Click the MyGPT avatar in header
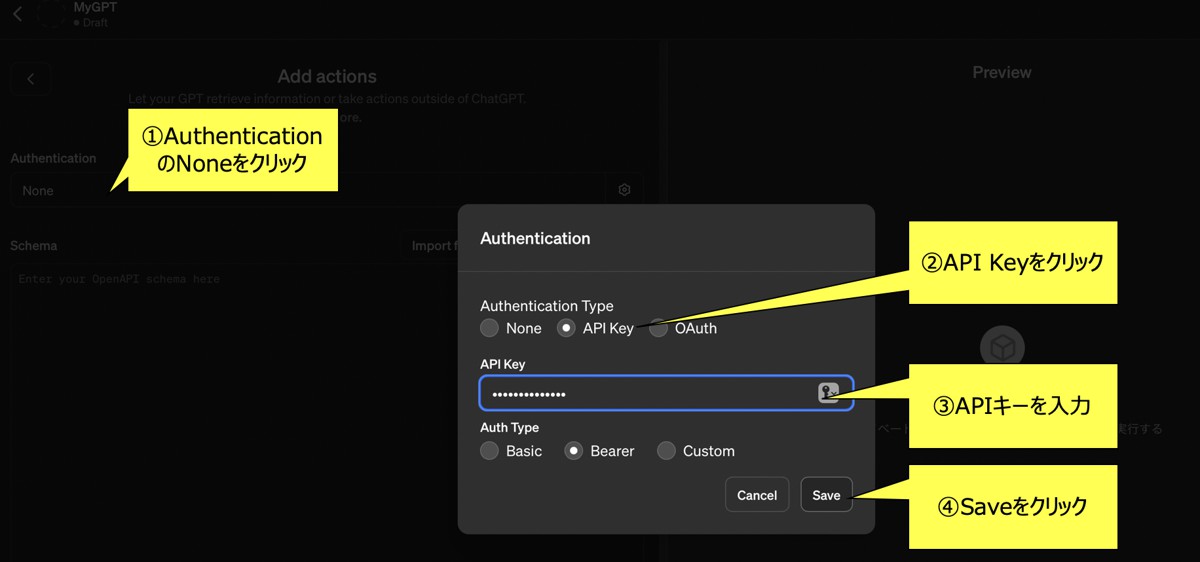The image size is (1200, 562). tap(50, 14)
